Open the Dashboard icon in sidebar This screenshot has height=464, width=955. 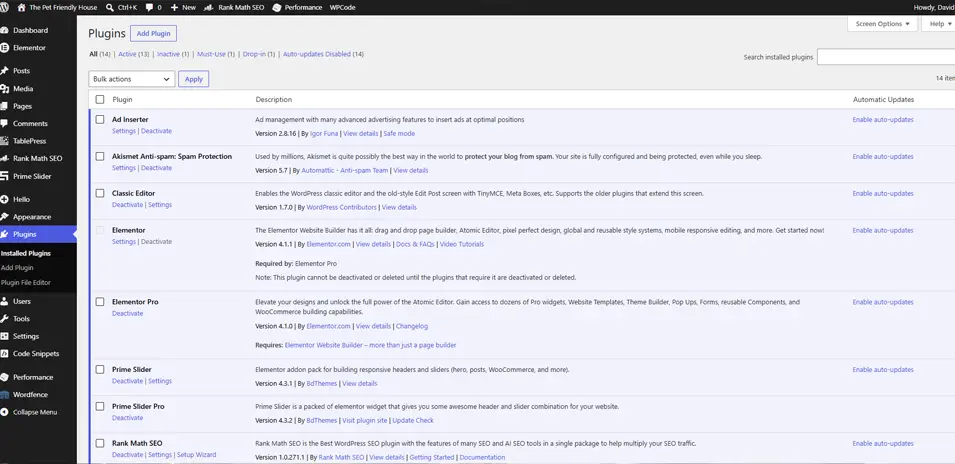4,30
